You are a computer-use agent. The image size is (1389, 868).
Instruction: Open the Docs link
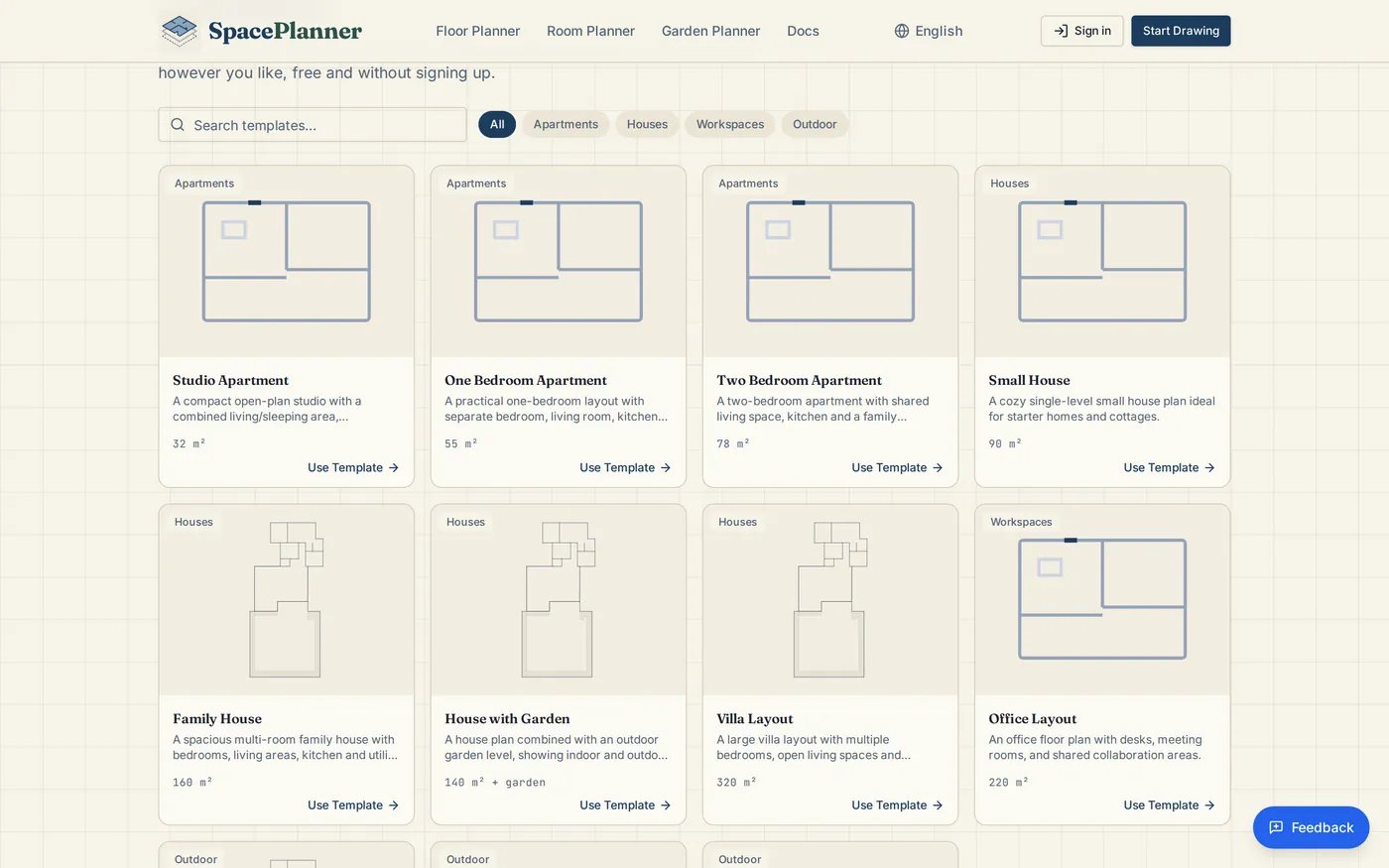click(803, 31)
